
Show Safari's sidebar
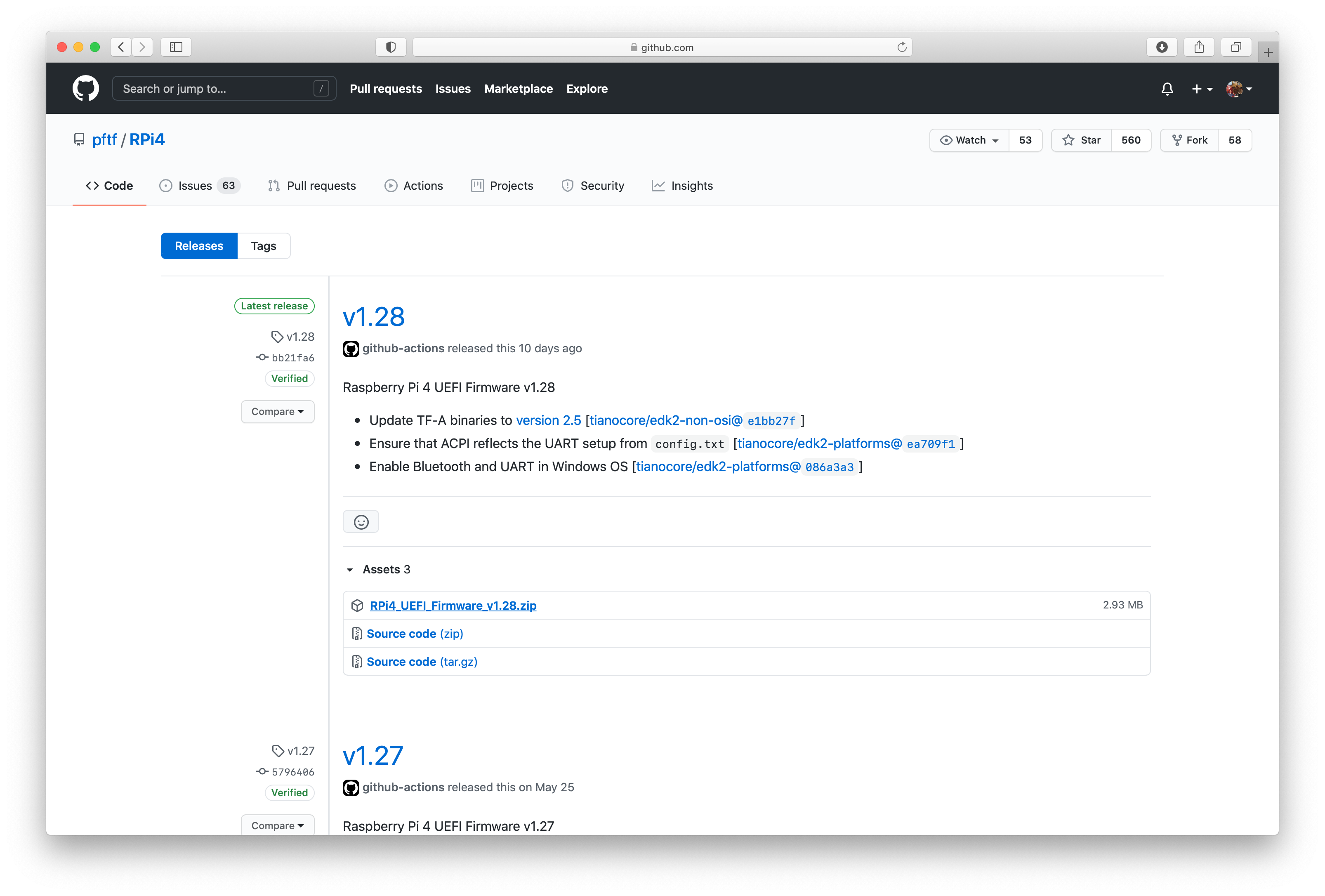(176, 47)
